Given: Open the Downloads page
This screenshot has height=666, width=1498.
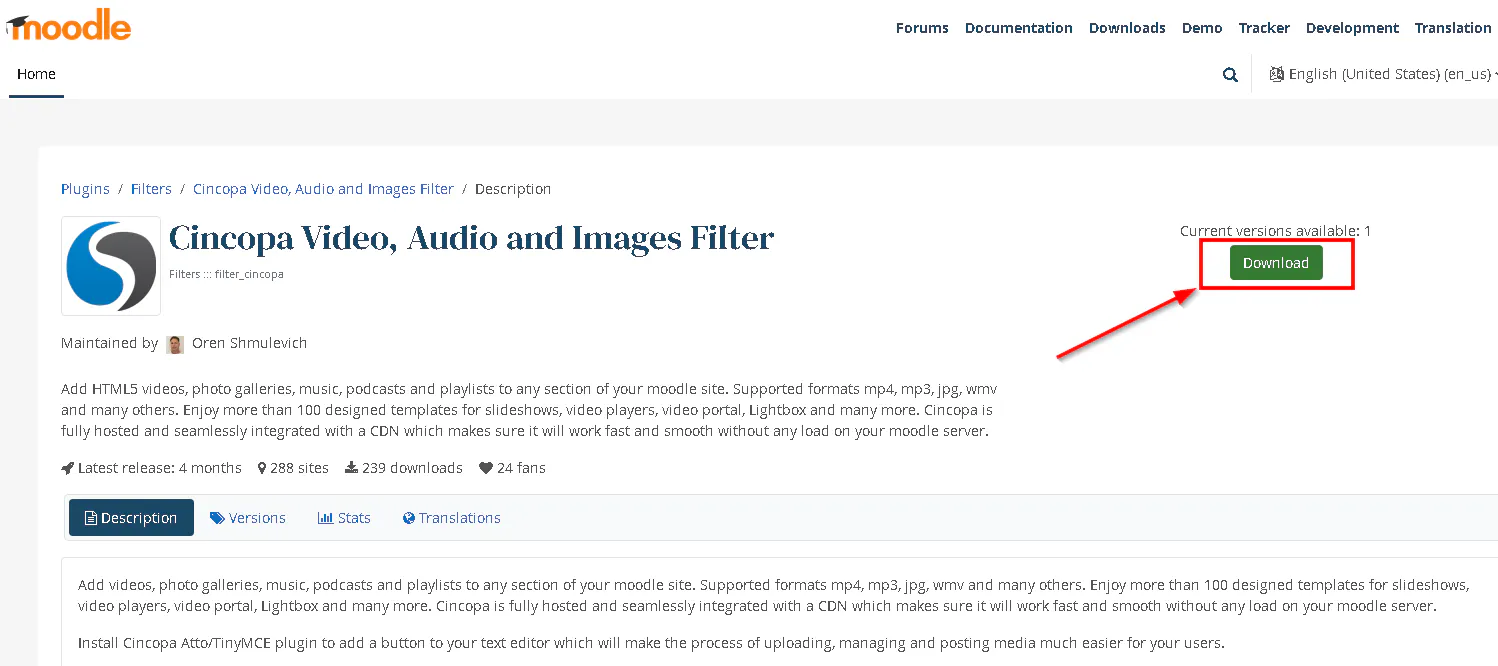Looking at the screenshot, I should click(x=1127, y=28).
